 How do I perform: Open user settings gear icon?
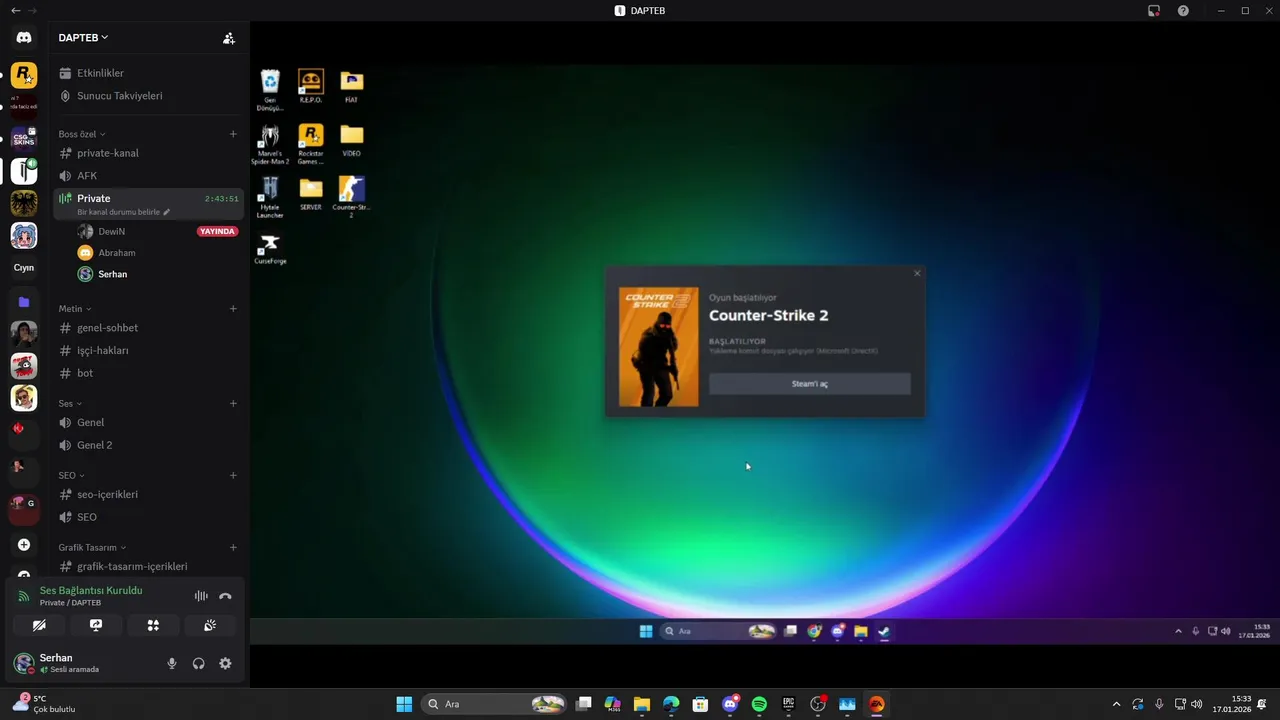click(225, 663)
